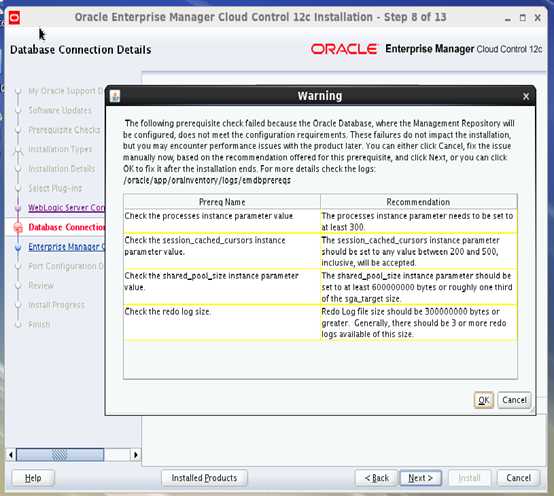Click the My Oracle Support step
Image resolution: width=554 pixels, height=496 pixels.
66,91
